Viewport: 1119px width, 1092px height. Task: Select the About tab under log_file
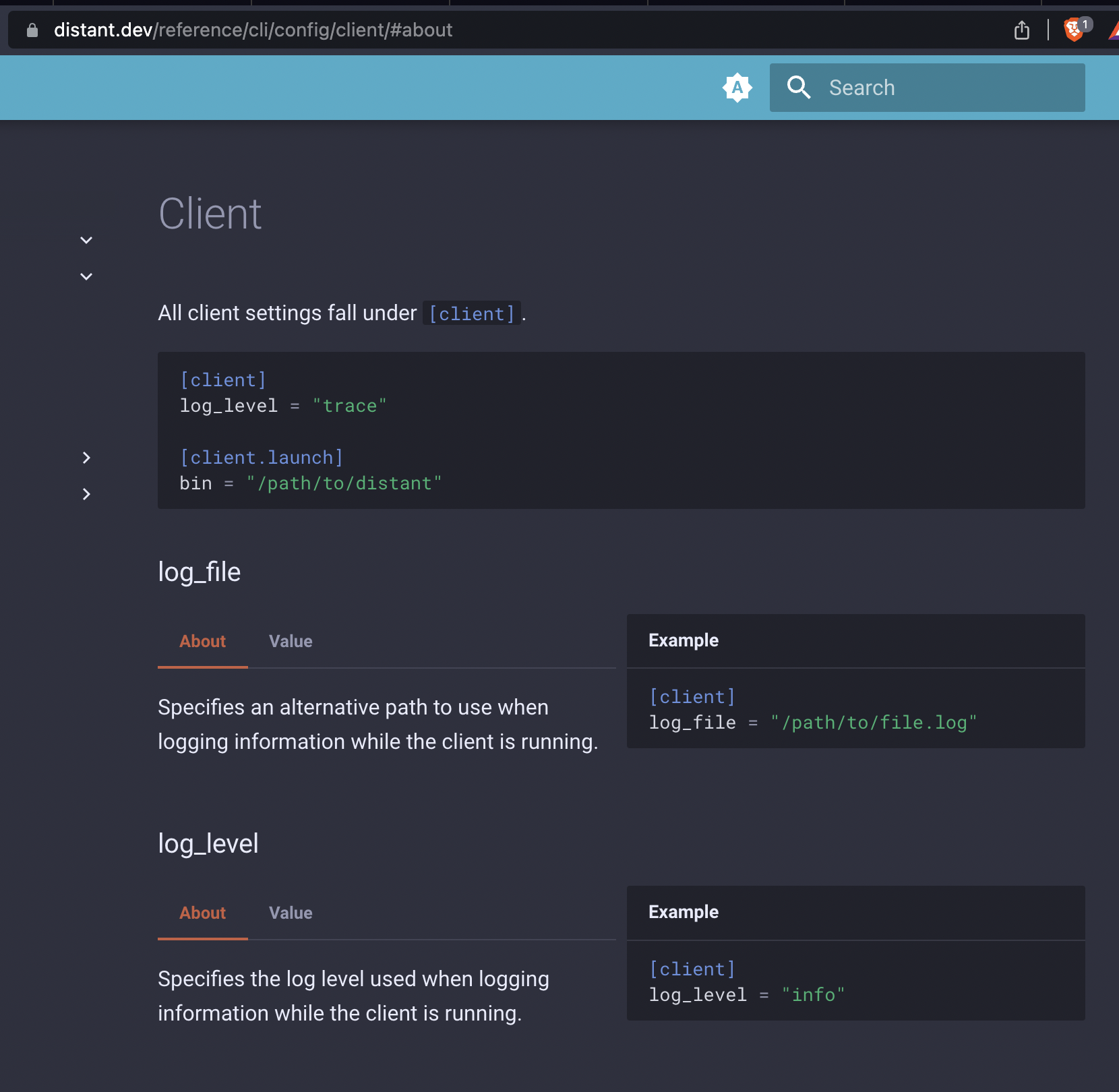pos(203,641)
